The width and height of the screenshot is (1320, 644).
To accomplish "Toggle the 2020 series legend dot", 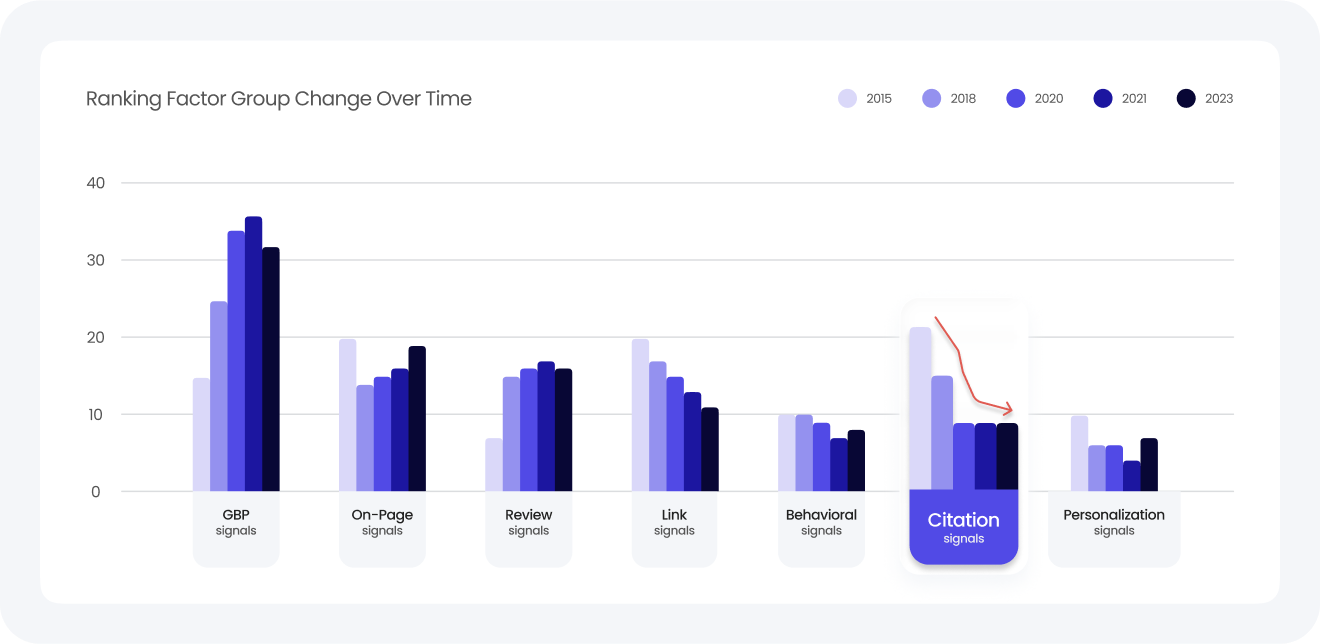I will coord(1016,98).
